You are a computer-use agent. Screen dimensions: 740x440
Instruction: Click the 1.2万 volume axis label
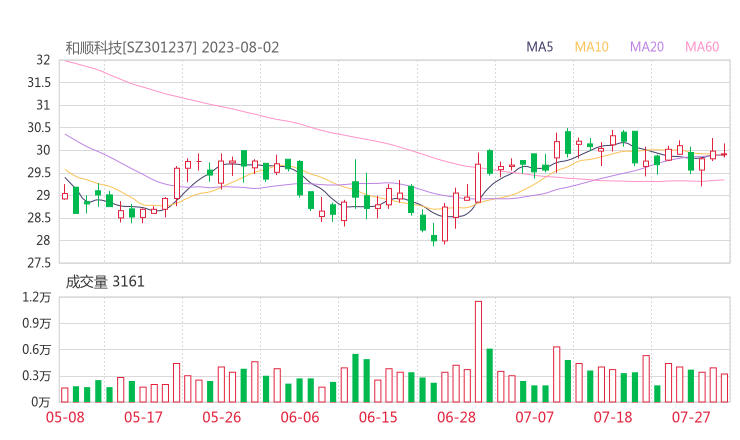click(36, 297)
